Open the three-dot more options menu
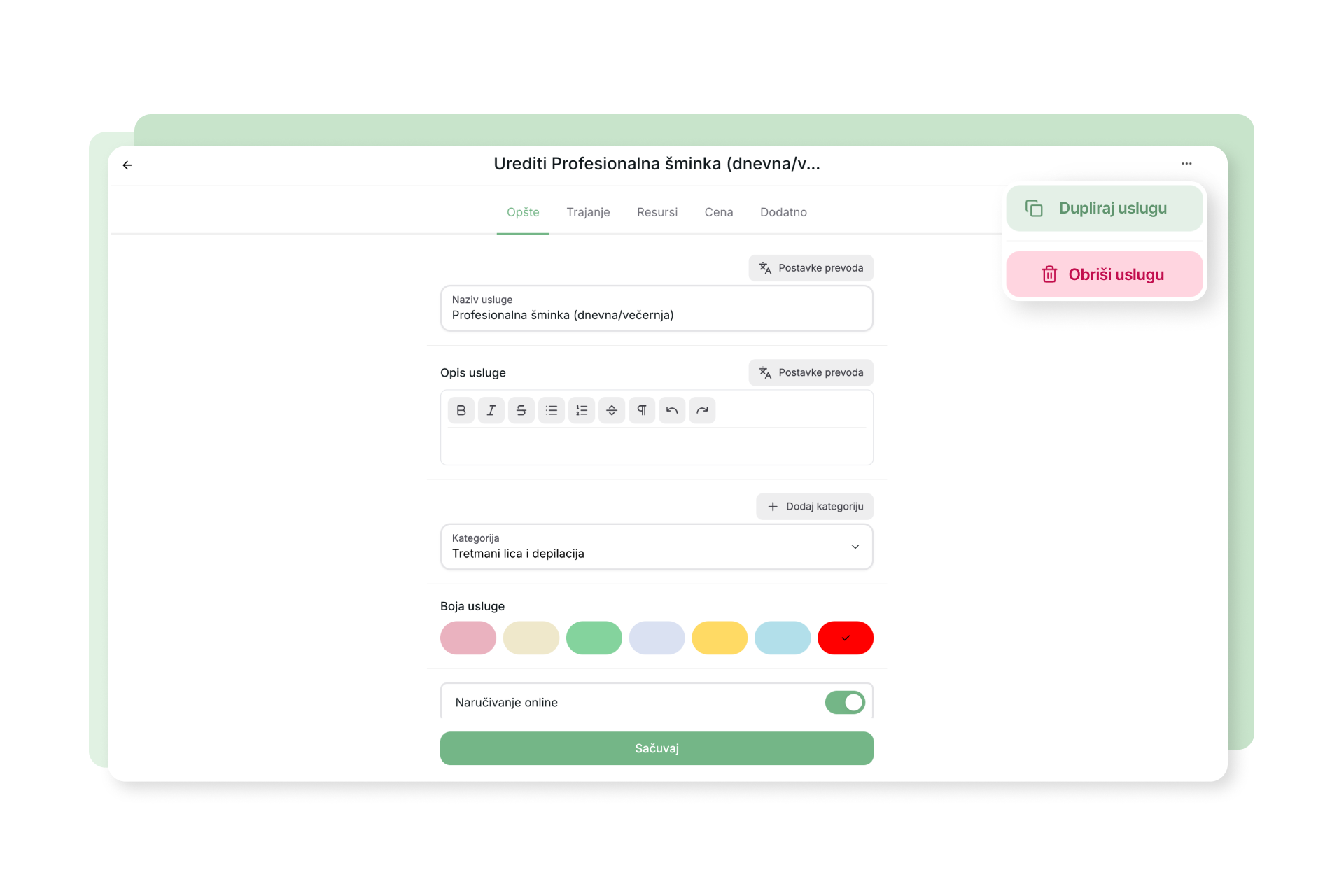This screenshot has height=896, width=1344. click(x=1186, y=164)
